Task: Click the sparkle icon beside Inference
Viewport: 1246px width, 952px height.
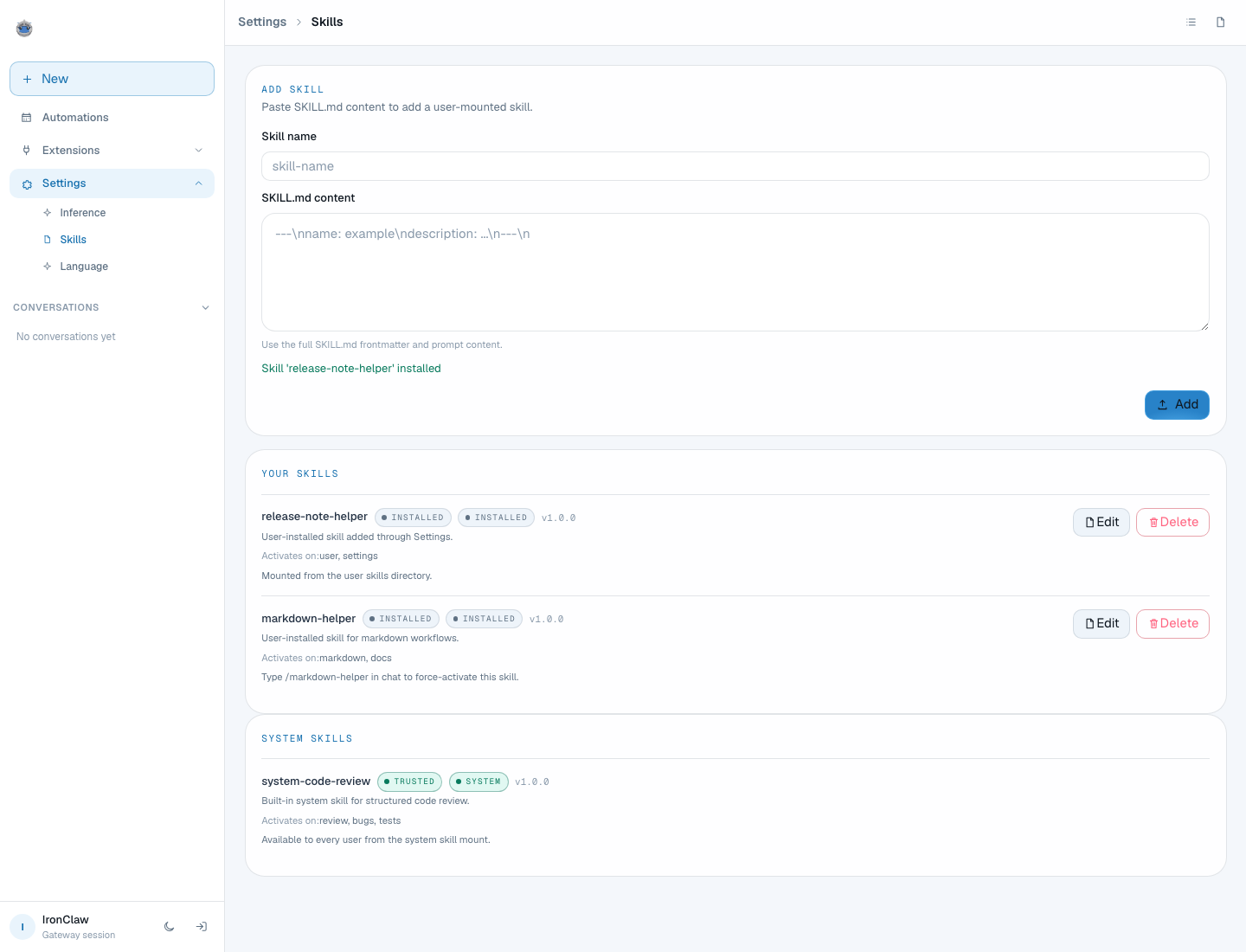Action: tap(48, 213)
